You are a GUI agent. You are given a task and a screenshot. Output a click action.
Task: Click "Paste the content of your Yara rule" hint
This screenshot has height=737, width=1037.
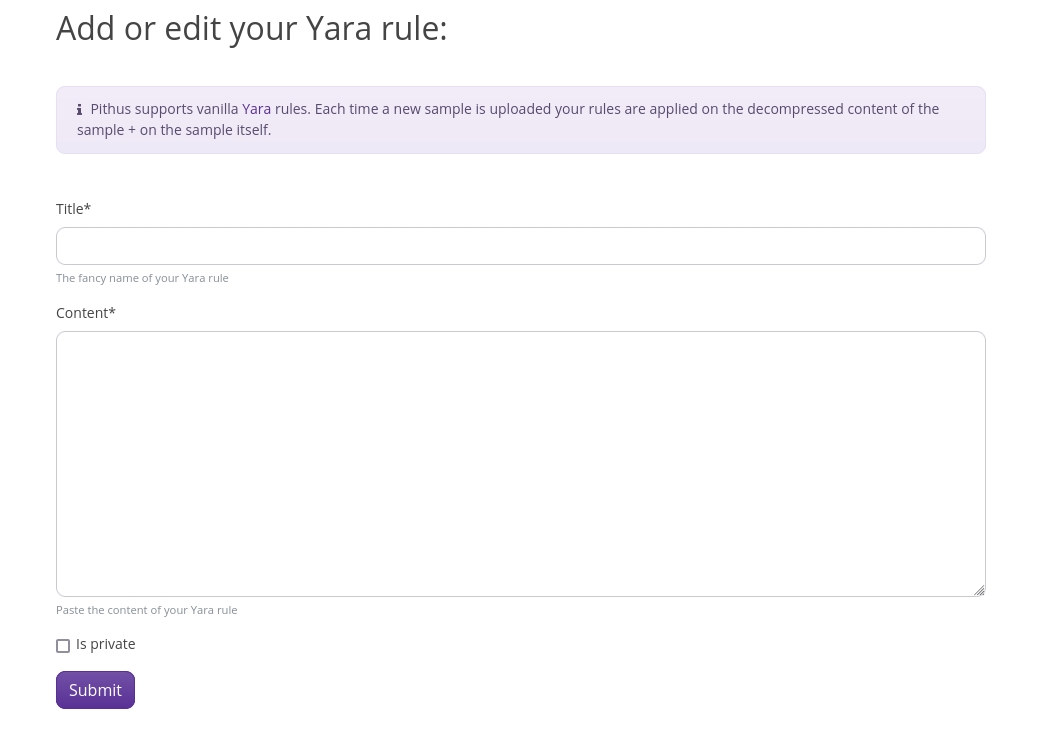click(146, 610)
